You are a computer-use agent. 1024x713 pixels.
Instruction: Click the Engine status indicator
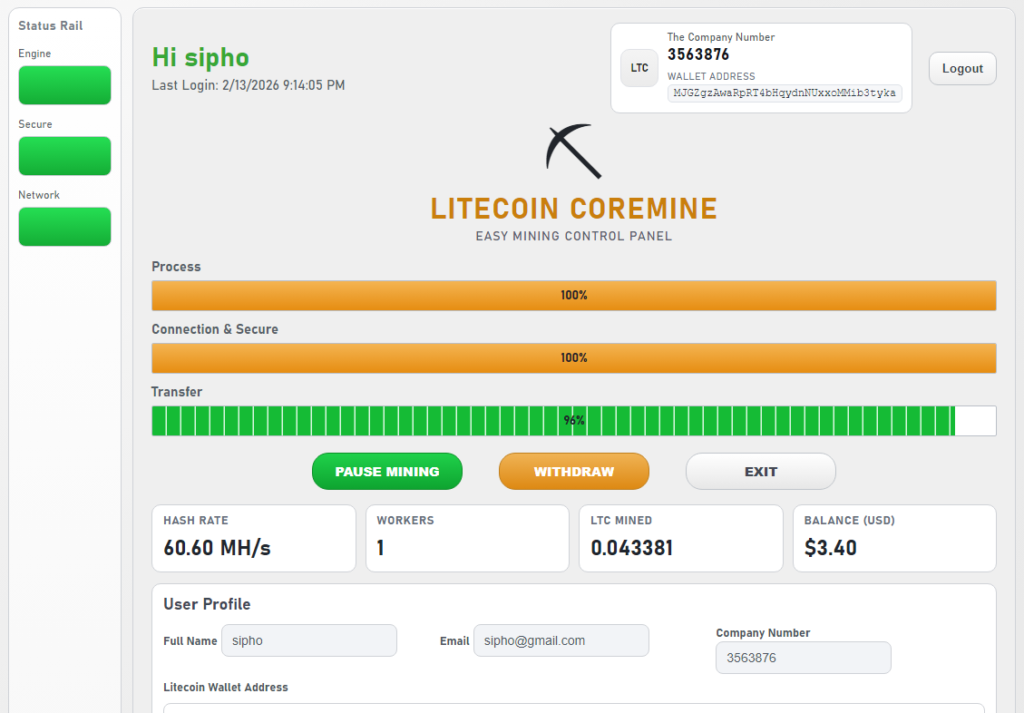[65, 85]
